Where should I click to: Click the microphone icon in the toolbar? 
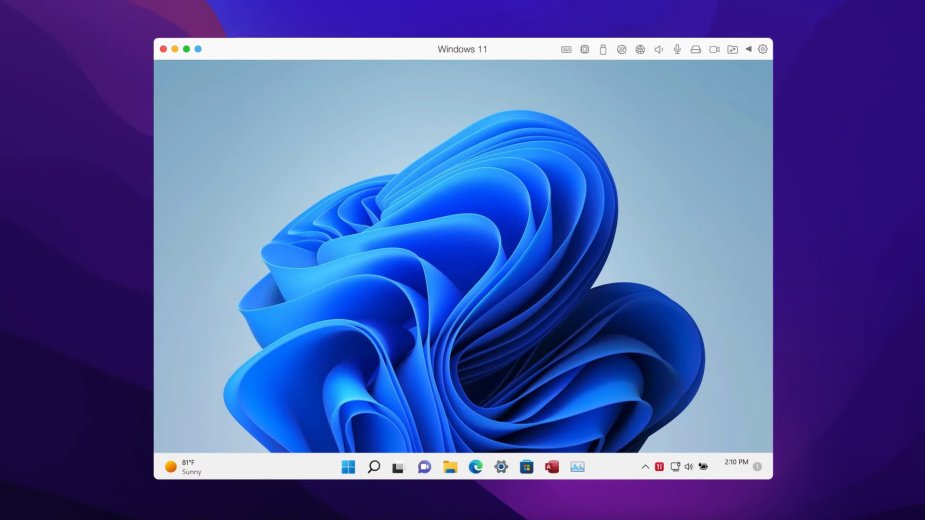pyautogui.click(x=677, y=50)
